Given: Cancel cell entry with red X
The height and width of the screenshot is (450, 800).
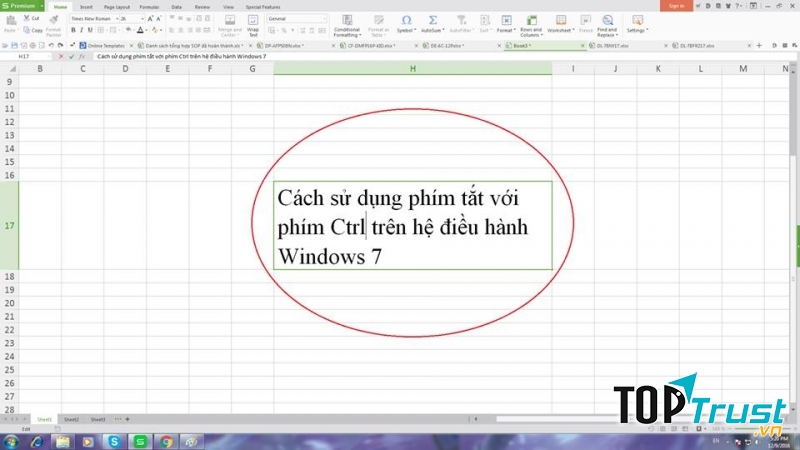Looking at the screenshot, I should click(61, 56).
